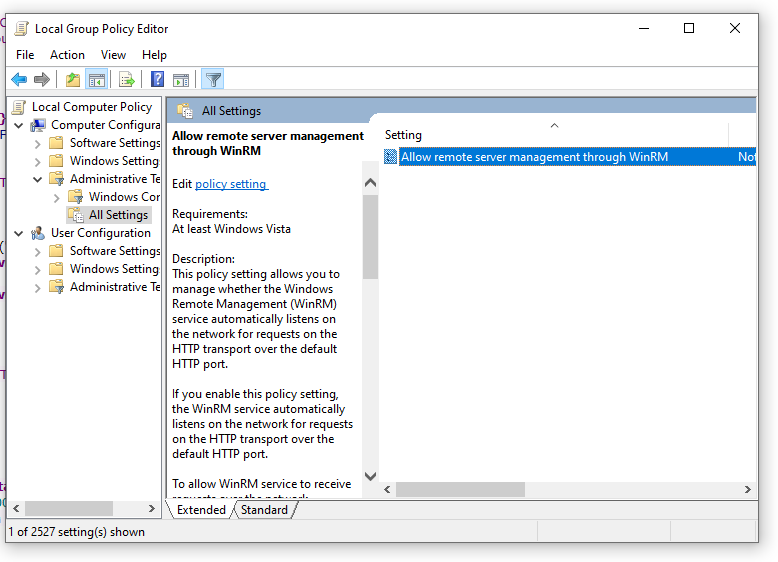Click the Forward arrow toolbar icon
Screen dimensions: 778x562
tap(42, 79)
